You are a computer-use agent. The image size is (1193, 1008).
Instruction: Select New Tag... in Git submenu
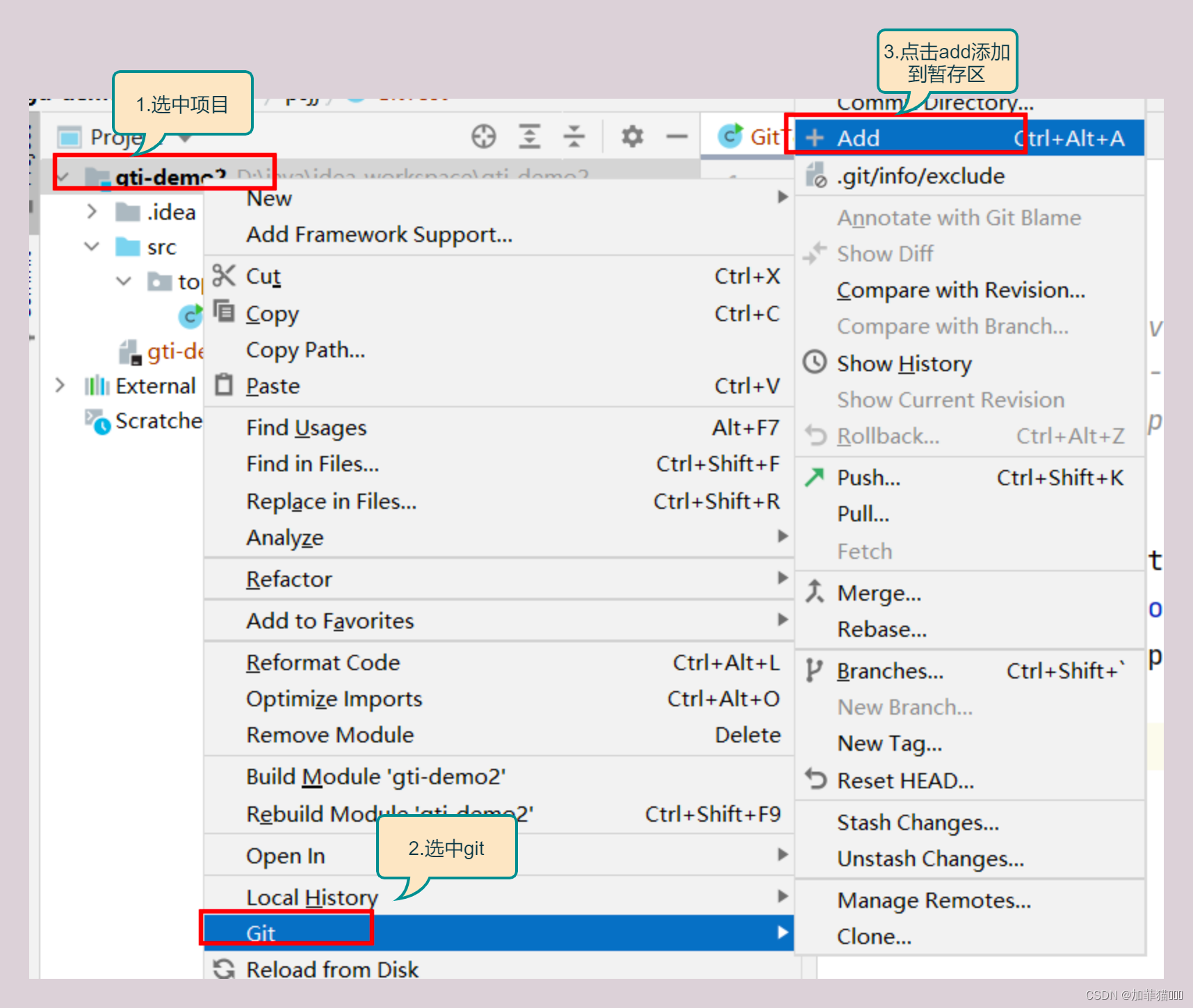pyautogui.click(x=969, y=743)
